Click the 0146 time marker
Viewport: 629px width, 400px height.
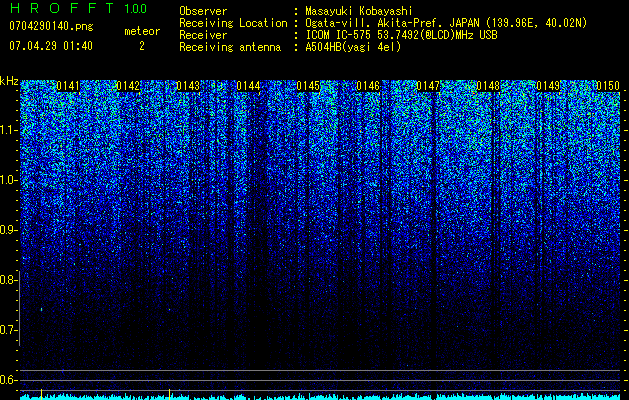(x=368, y=86)
